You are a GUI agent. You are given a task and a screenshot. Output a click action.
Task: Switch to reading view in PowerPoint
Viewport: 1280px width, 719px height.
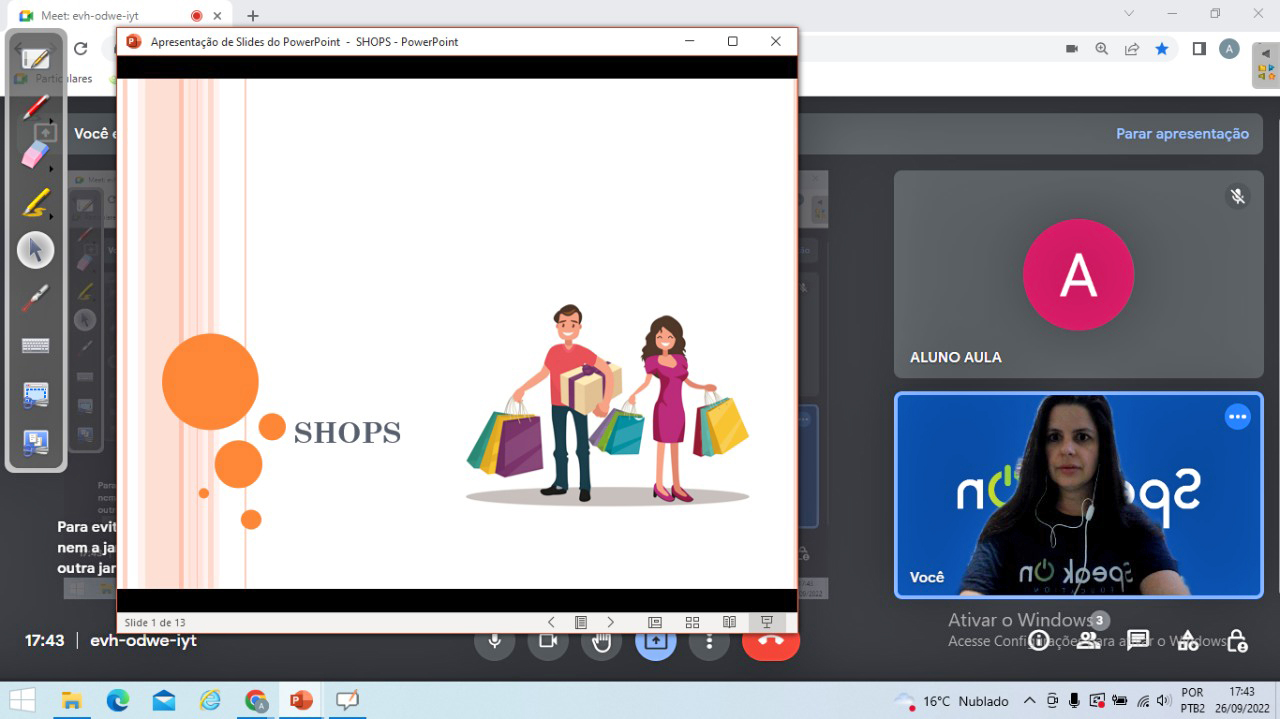(x=729, y=622)
